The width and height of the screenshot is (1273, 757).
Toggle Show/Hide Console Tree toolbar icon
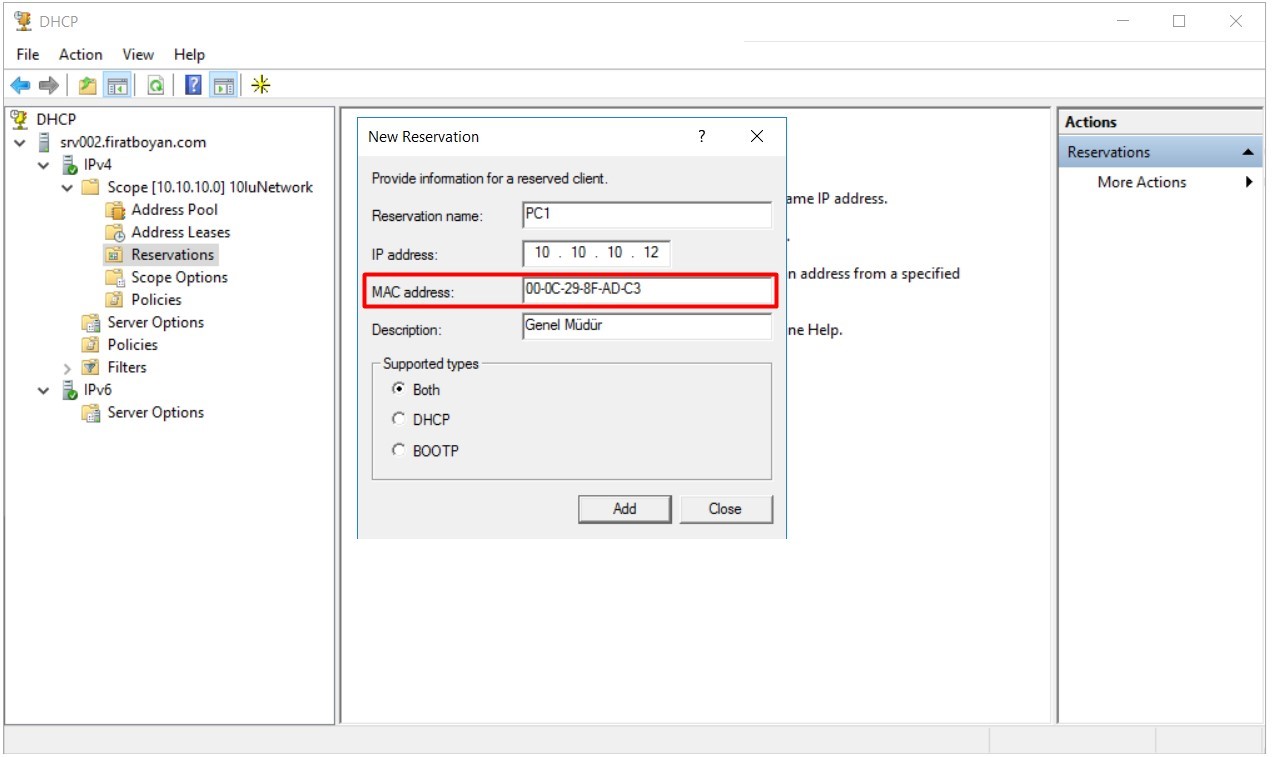118,86
